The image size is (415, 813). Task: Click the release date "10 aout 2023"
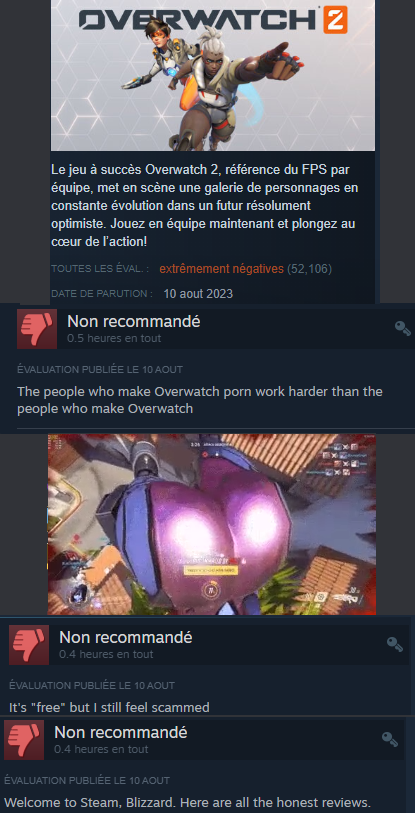tap(198, 294)
